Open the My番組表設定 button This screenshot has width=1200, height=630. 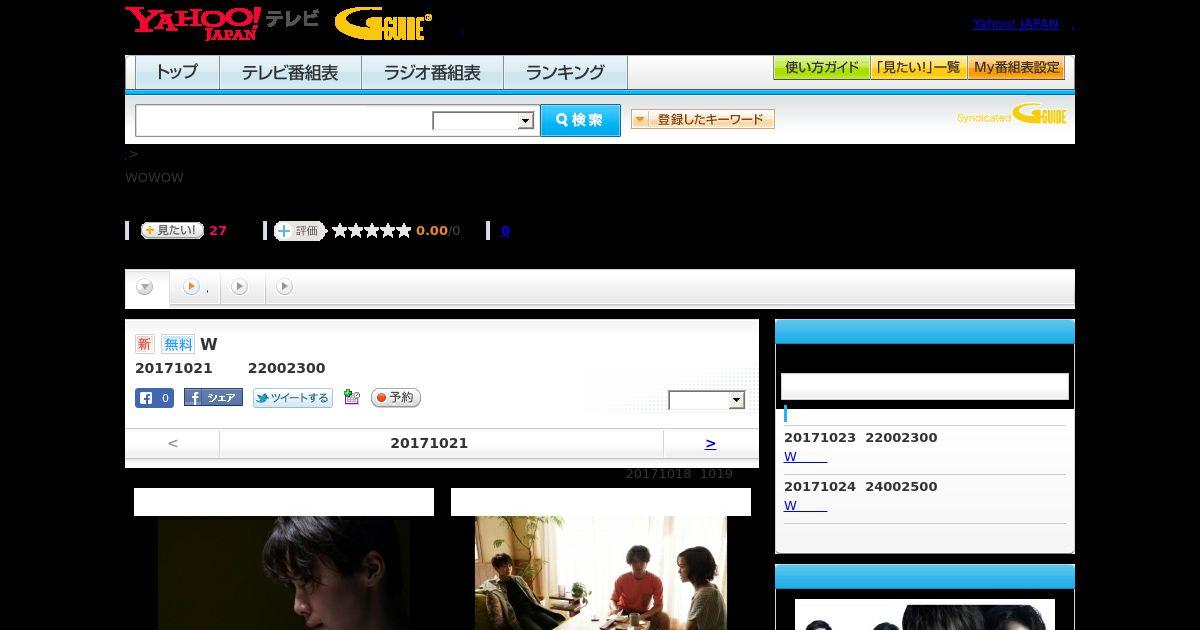coord(1016,68)
